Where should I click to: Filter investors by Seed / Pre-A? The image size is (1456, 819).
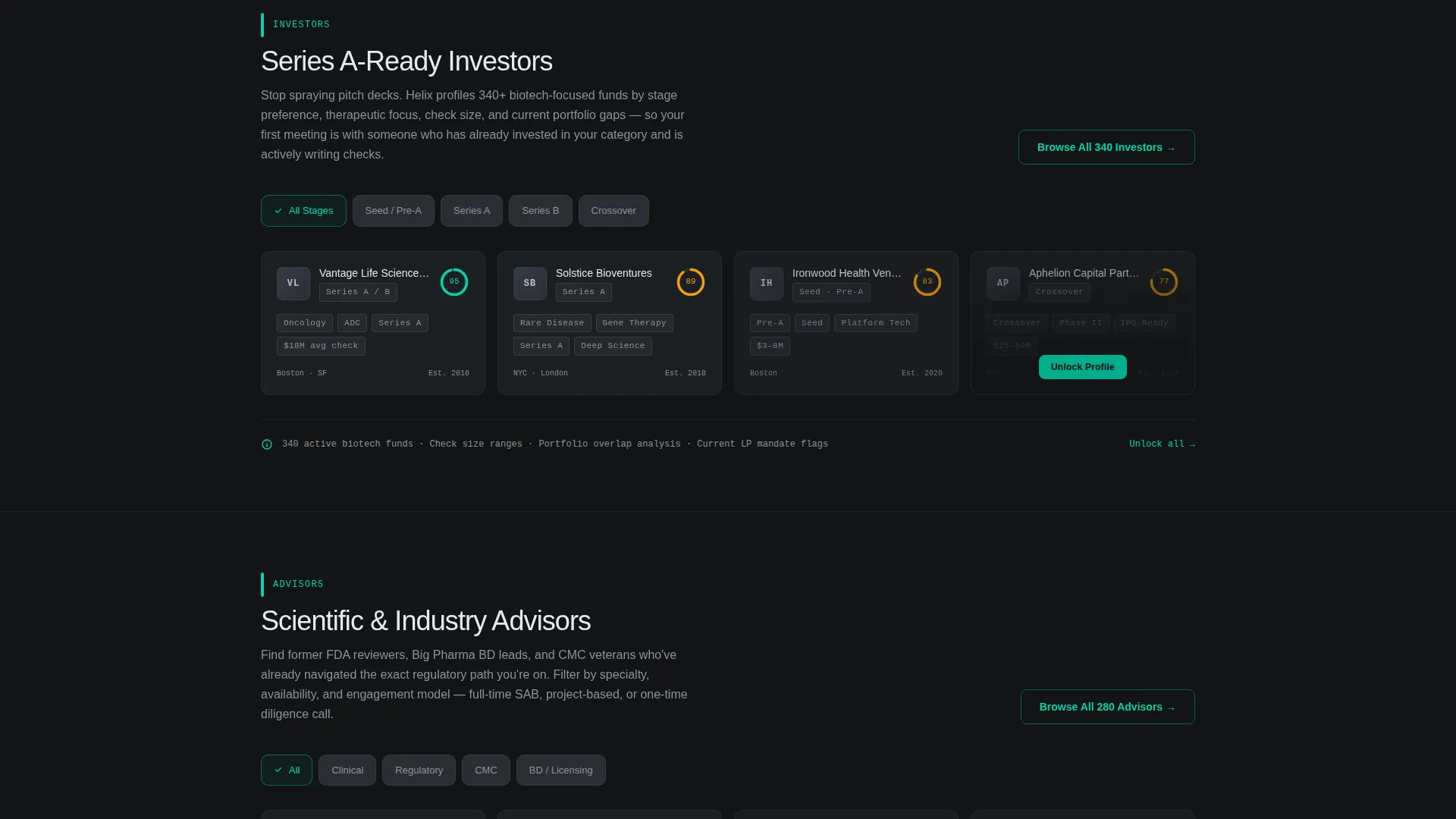(393, 211)
